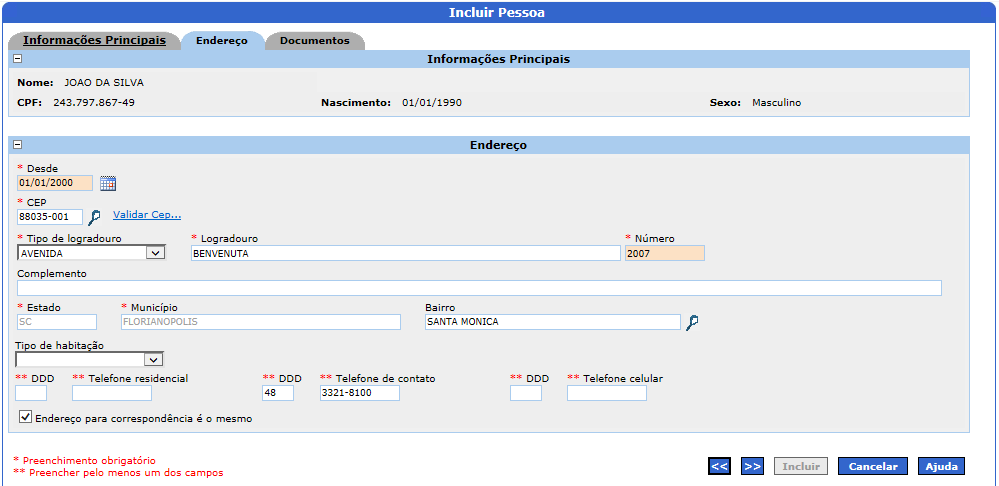Open the Ajuda help button
Viewport: 999px width, 486px height.
(x=941, y=466)
